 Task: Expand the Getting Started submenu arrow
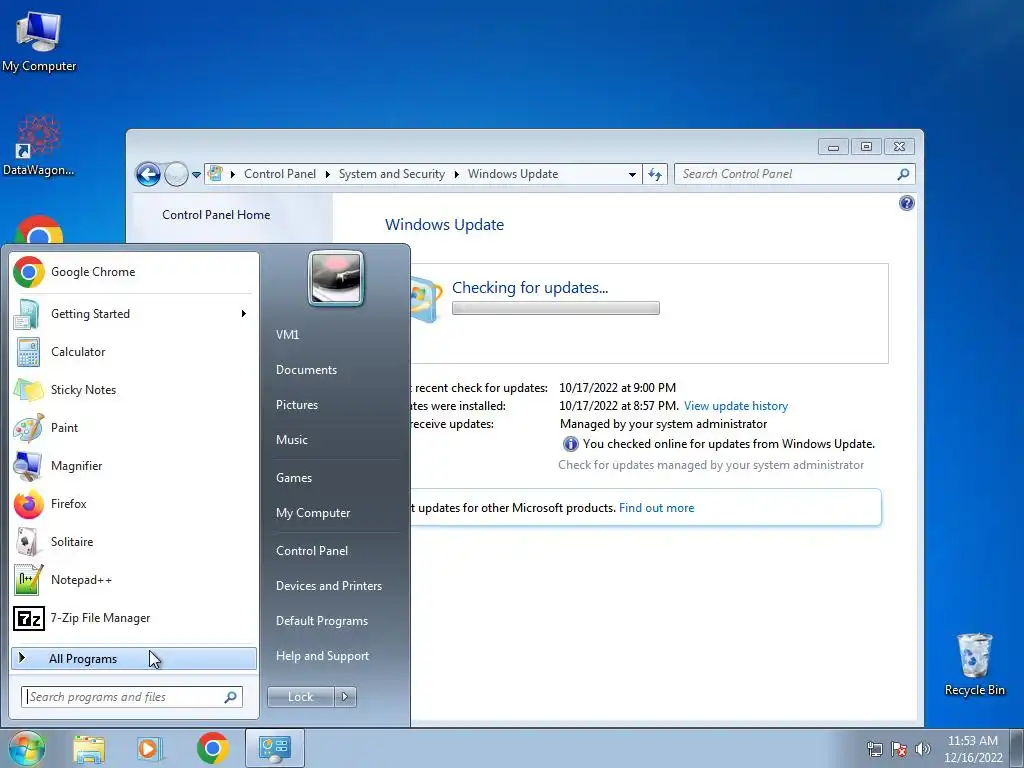tap(244, 314)
